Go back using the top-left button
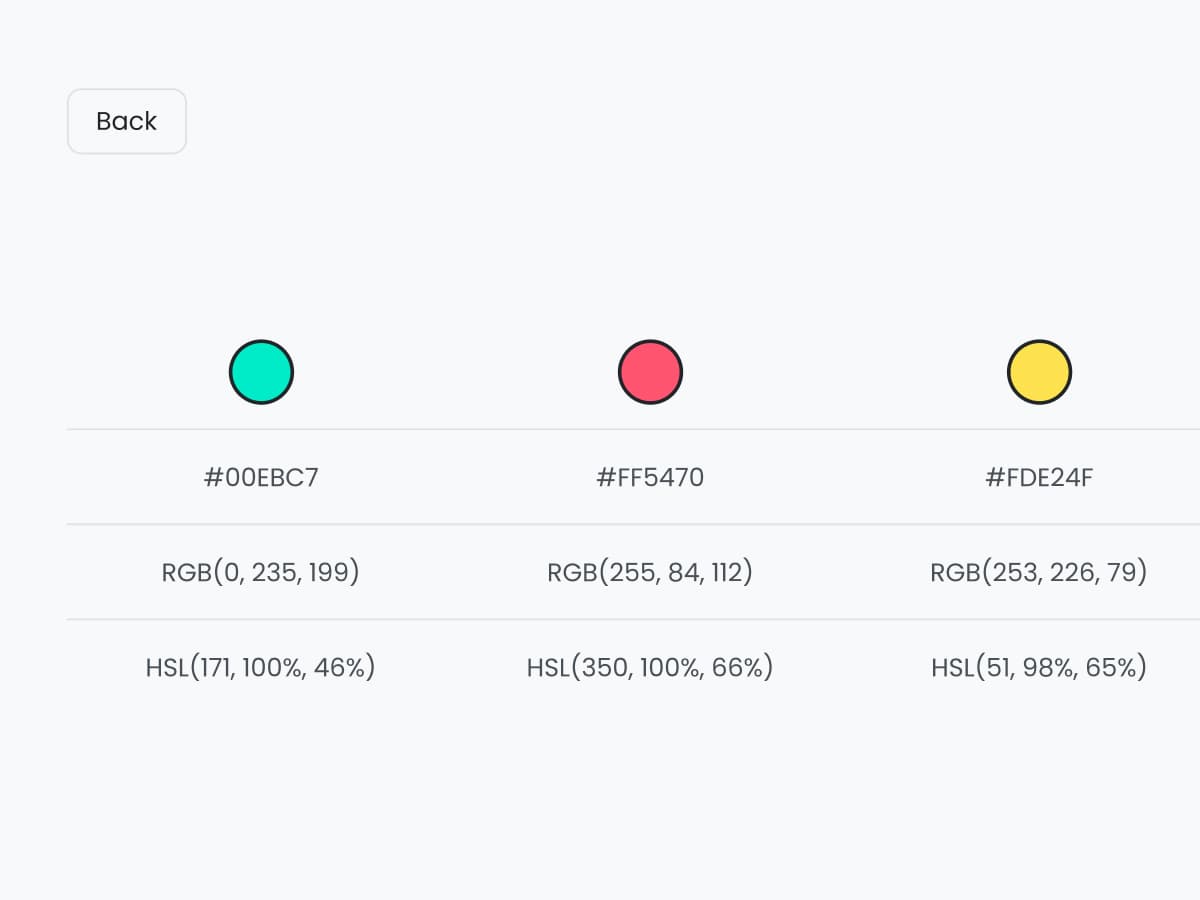Viewport: 1200px width, 900px height. [127, 121]
